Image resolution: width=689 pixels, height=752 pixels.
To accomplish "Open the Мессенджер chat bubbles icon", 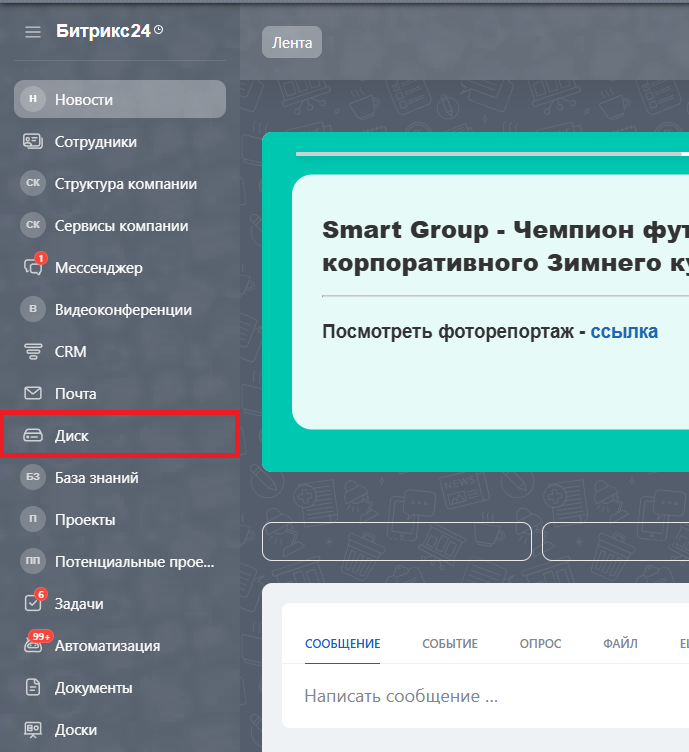I will 33,267.
